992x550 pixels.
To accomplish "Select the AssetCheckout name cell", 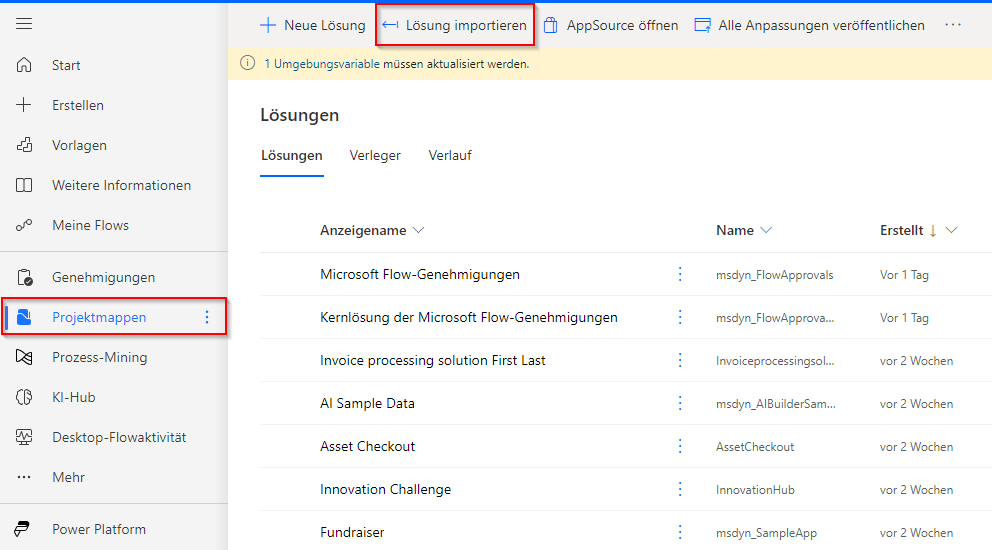I will click(x=755, y=447).
